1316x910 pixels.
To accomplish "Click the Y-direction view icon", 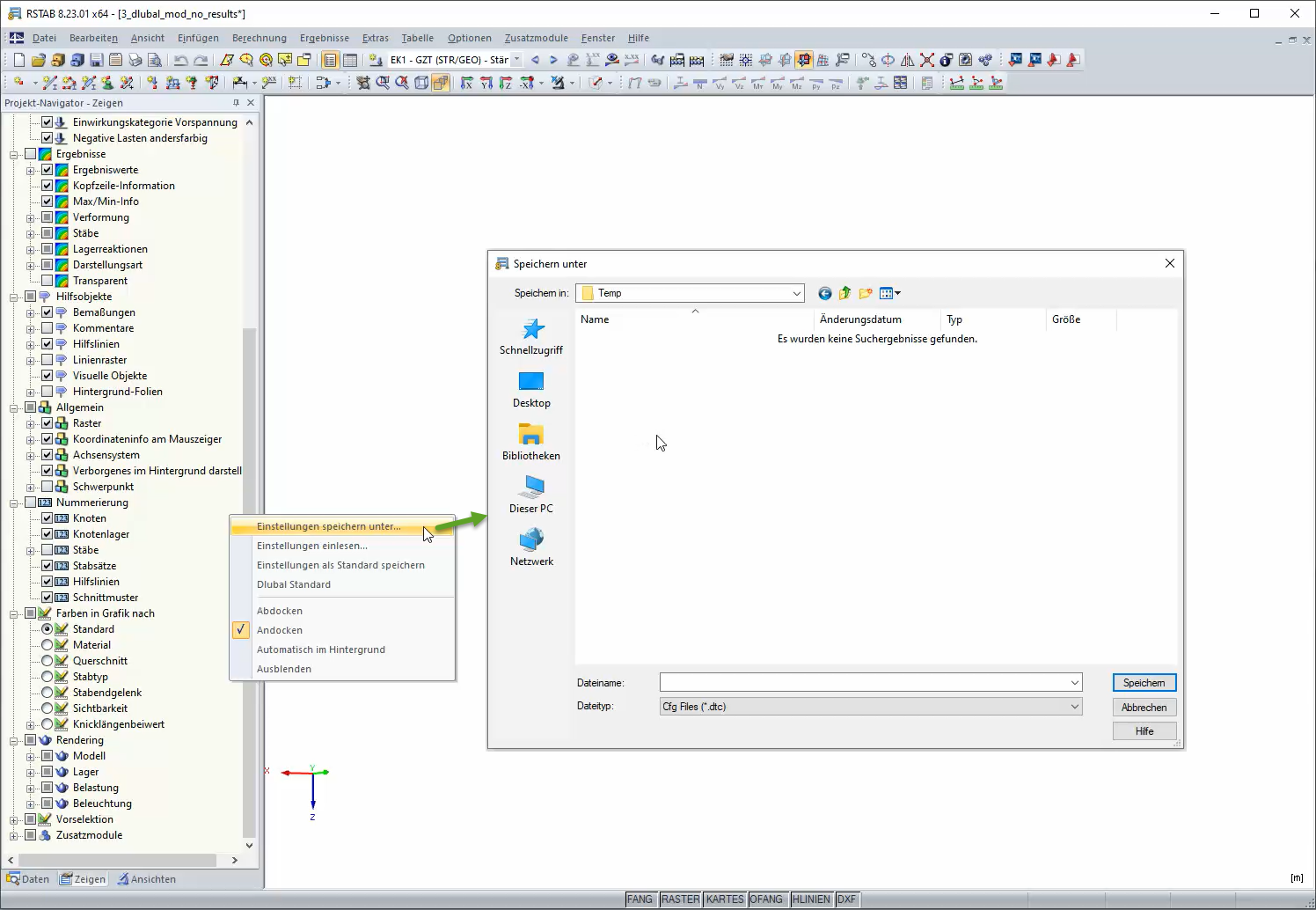I will pyautogui.click(x=486, y=83).
